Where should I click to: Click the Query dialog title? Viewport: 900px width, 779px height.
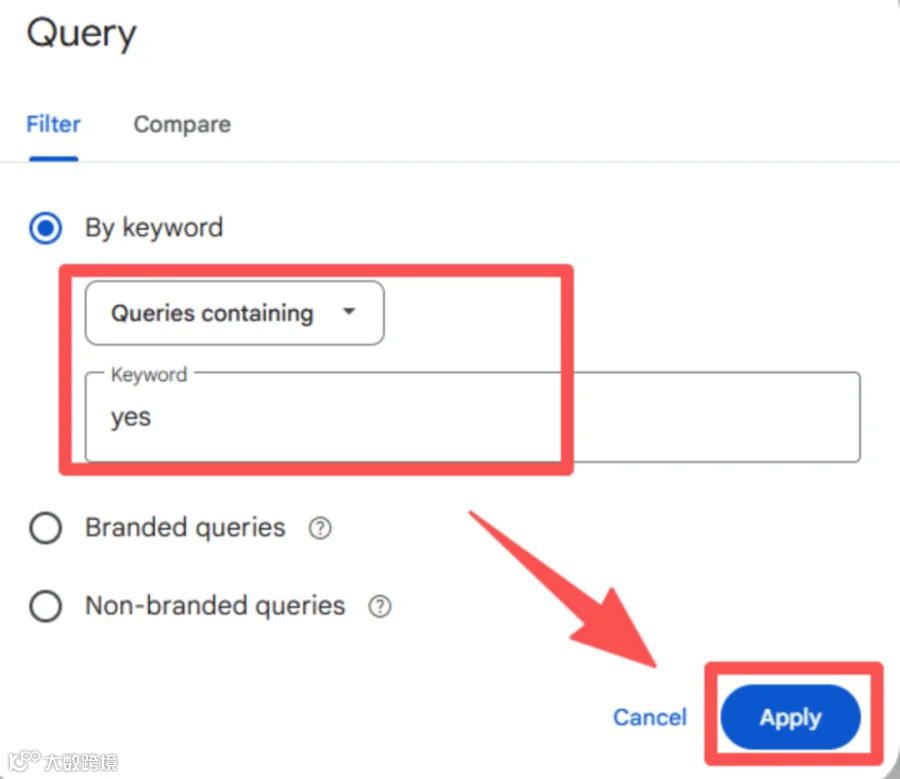82,33
